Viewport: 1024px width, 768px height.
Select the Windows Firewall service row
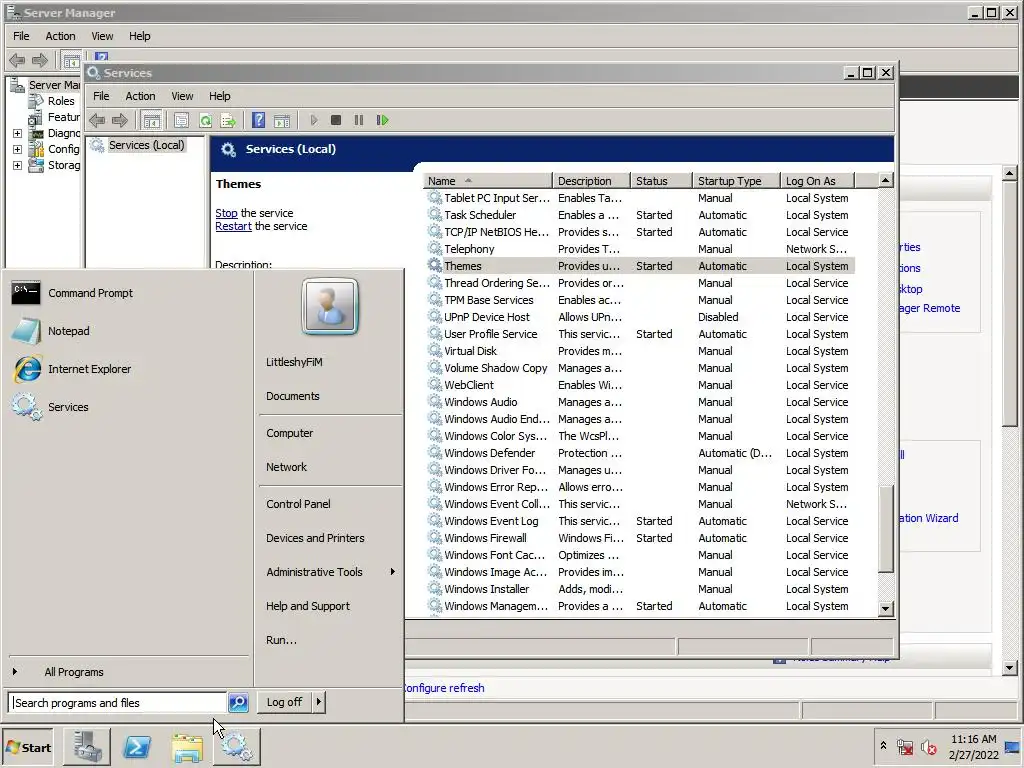pos(639,538)
